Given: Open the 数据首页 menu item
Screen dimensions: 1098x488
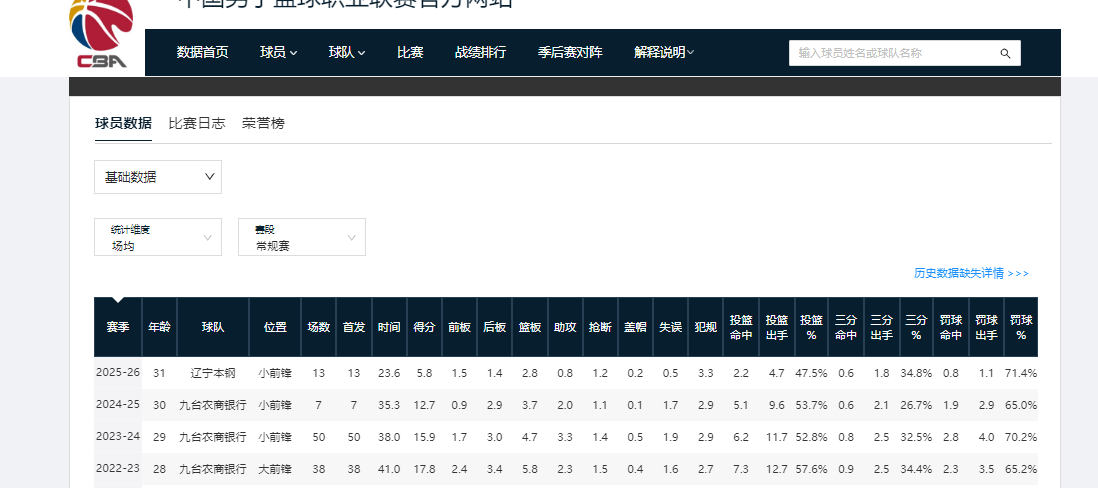Looking at the screenshot, I should (x=202, y=52).
